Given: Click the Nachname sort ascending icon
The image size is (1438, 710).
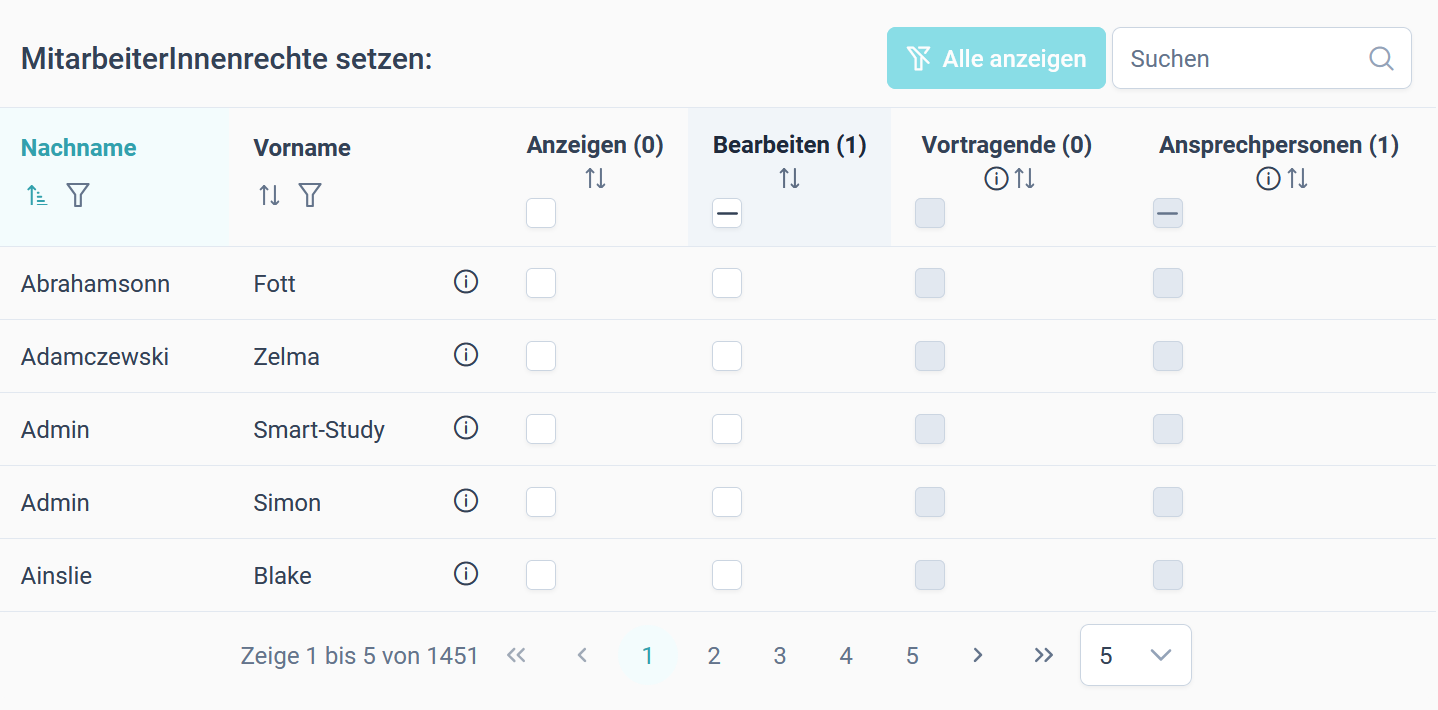Looking at the screenshot, I should tap(37, 195).
